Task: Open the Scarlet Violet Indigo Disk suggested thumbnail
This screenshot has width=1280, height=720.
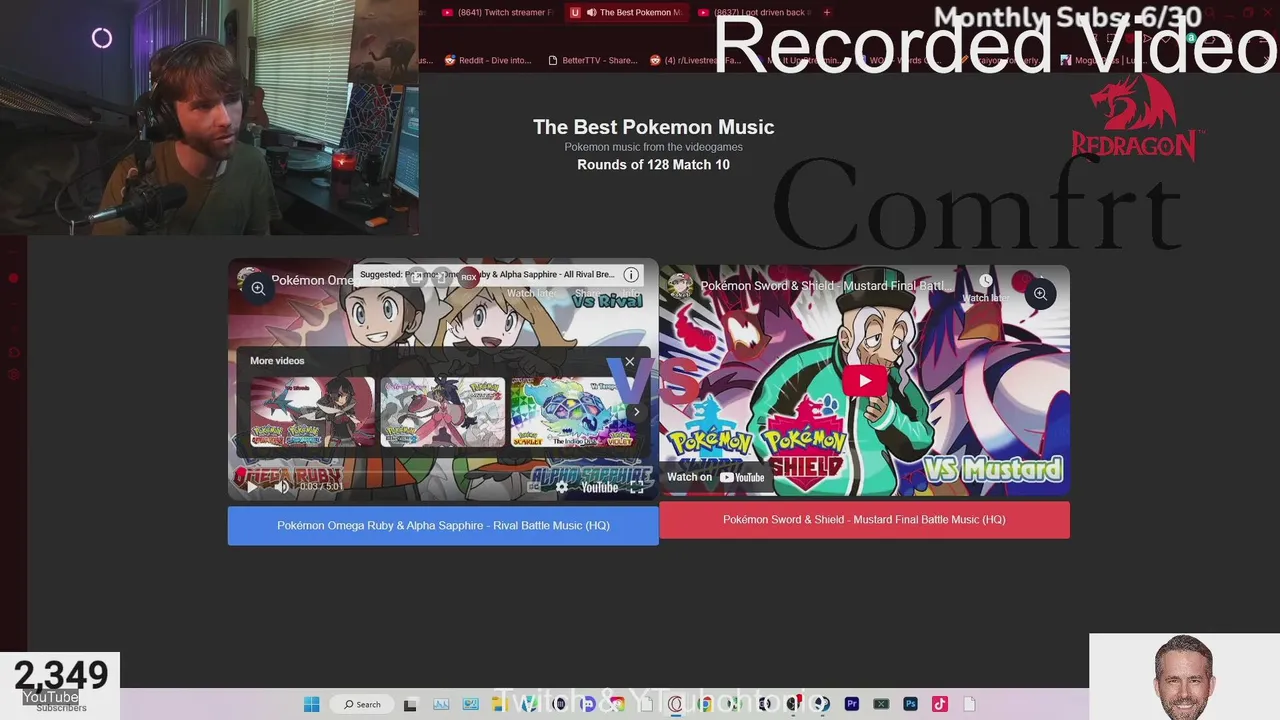Action: click(x=573, y=412)
